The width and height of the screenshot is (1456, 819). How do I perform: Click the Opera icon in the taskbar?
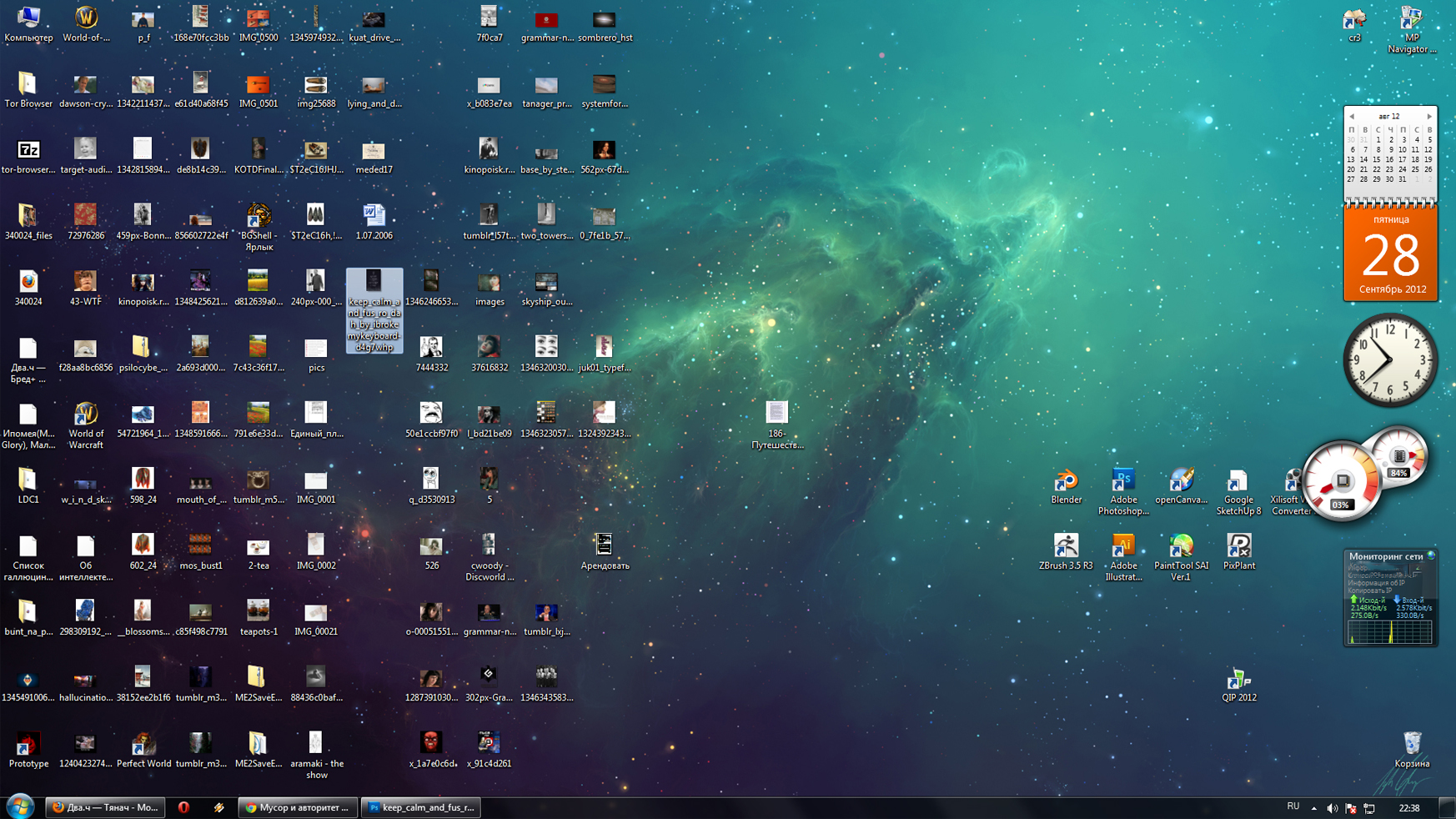pyautogui.click(x=183, y=807)
